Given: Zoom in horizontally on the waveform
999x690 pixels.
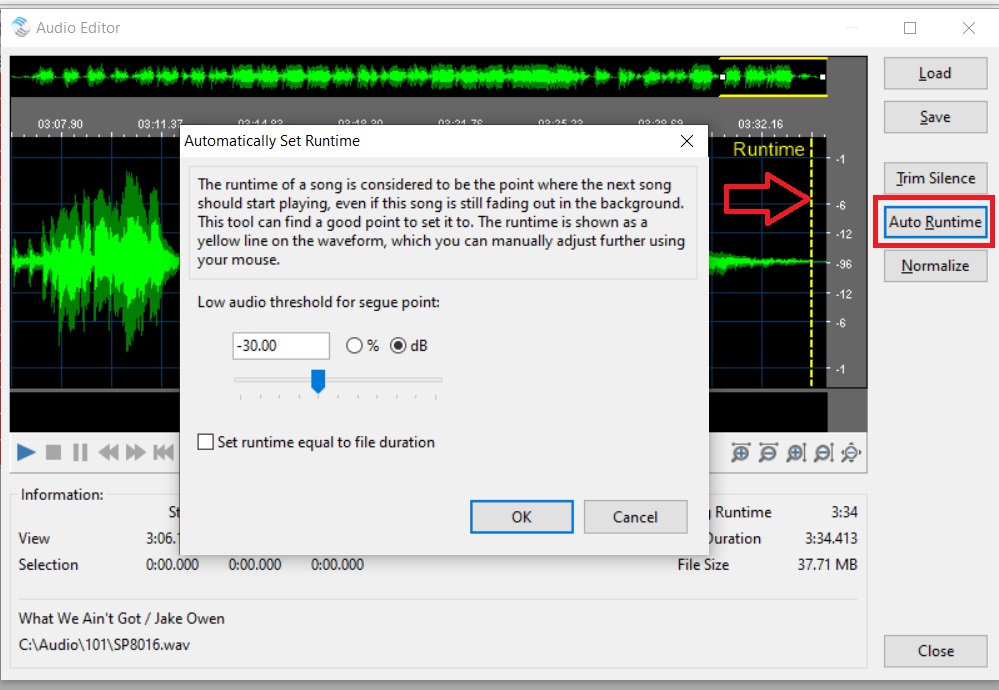Looking at the screenshot, I should [x=740, y=453].
